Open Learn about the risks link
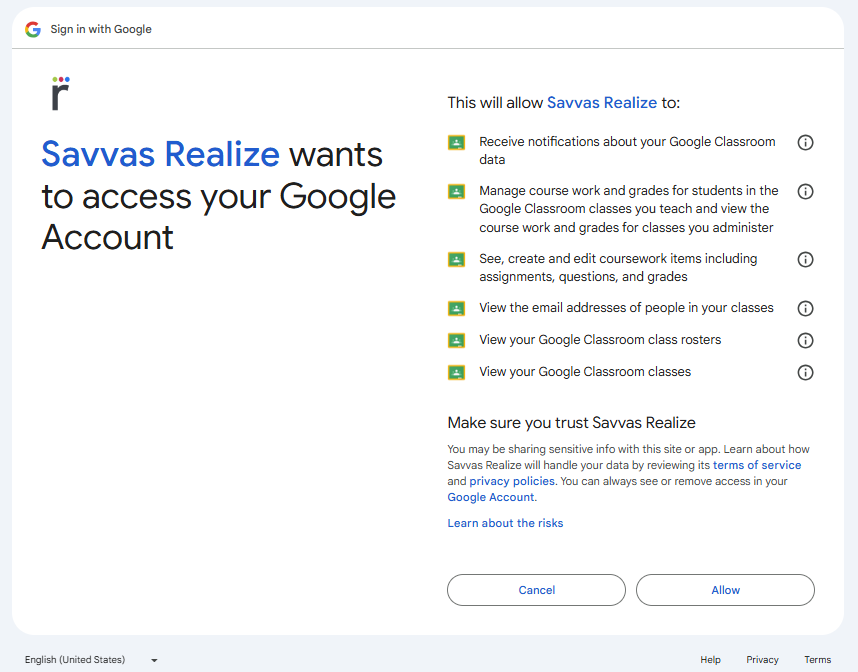Image resolution: width=858 pixels, height=672 pixels. 505,523
